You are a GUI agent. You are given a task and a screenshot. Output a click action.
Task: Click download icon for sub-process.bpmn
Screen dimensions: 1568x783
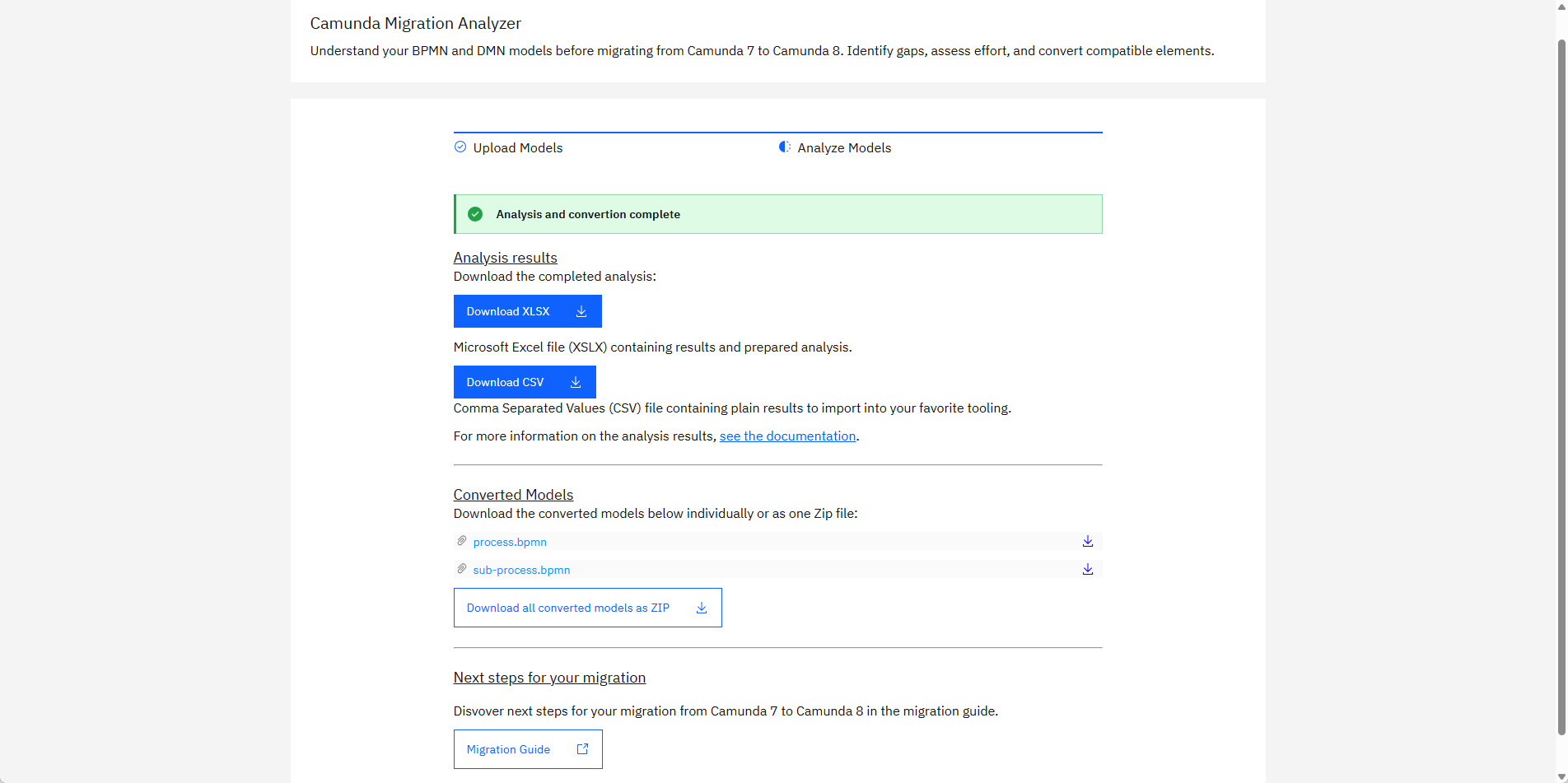pyautogui.click(x=1087, y=569)
